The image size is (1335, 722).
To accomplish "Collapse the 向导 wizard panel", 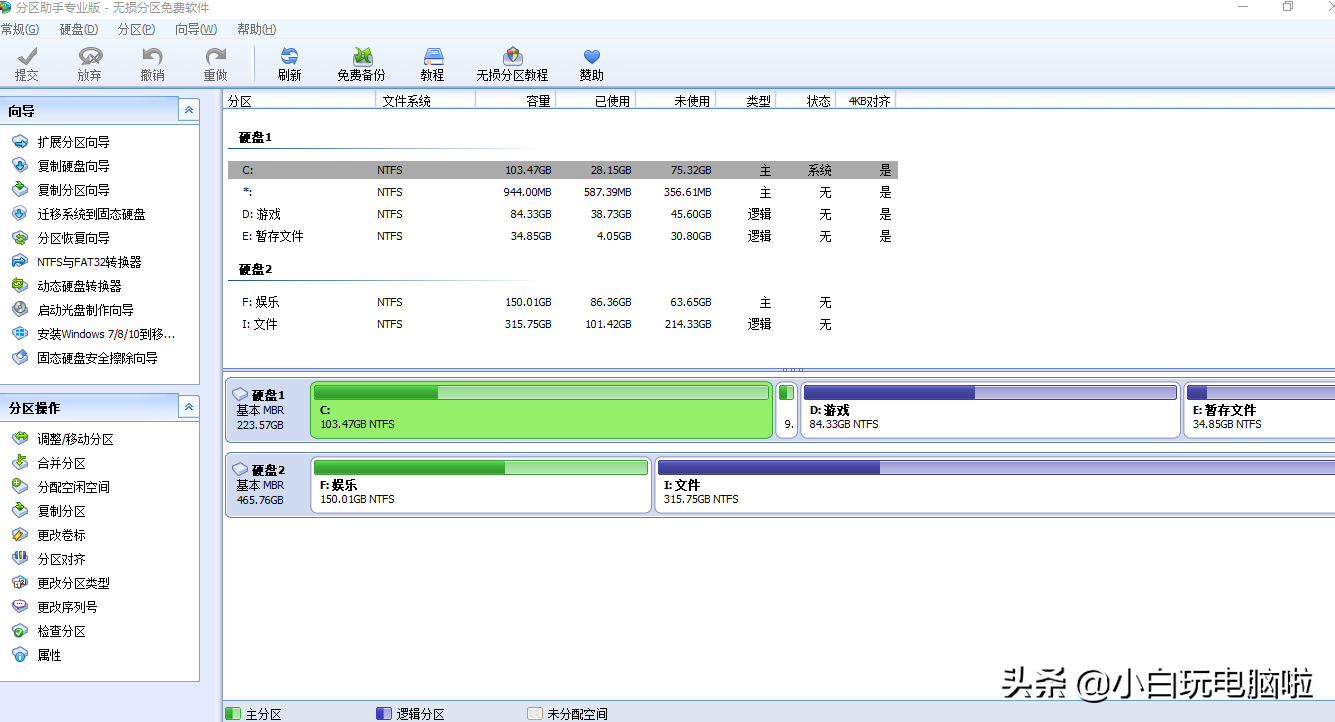I will click(188, 110).
